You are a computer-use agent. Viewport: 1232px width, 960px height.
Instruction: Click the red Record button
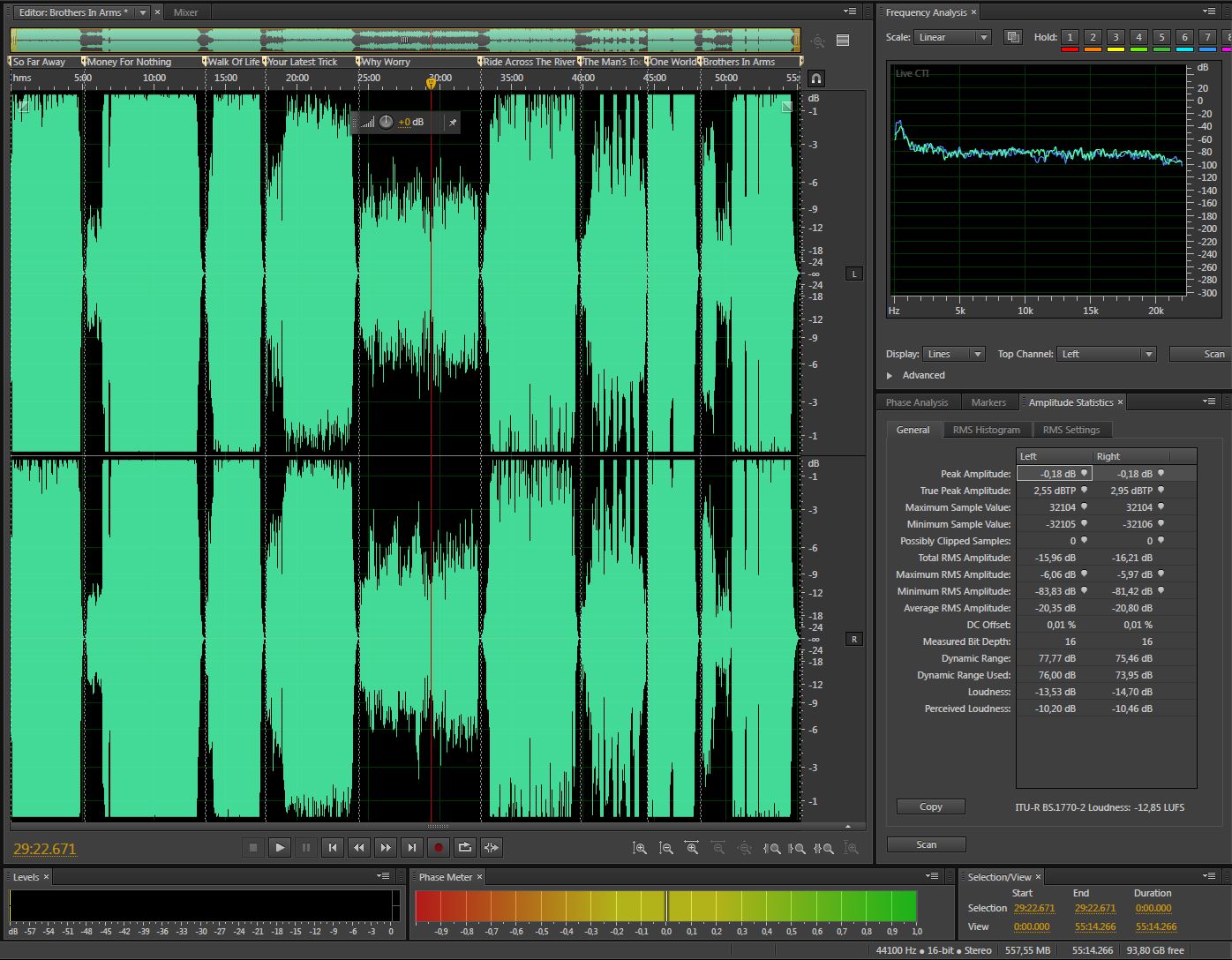pos(439,848)
